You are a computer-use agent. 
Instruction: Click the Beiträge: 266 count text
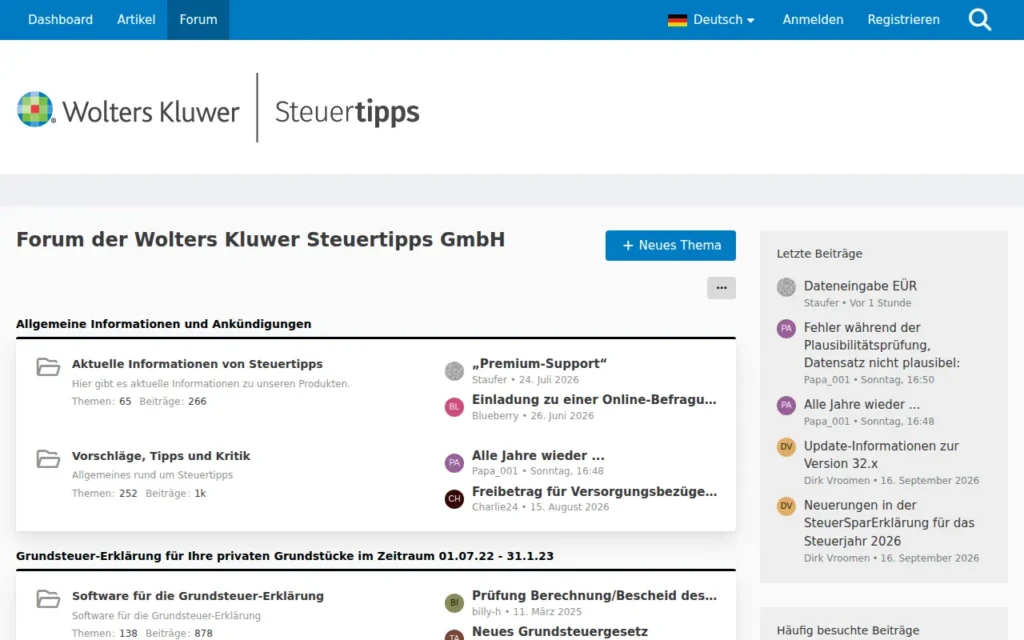pyautogui.click(x=173, y=402)
